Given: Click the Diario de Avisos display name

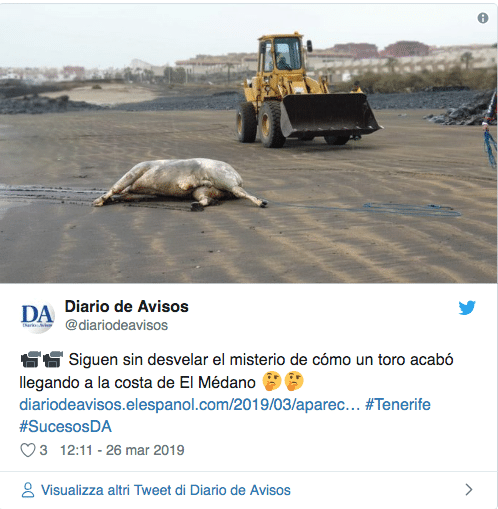Looking at the screenshot, I should (127, 306).
